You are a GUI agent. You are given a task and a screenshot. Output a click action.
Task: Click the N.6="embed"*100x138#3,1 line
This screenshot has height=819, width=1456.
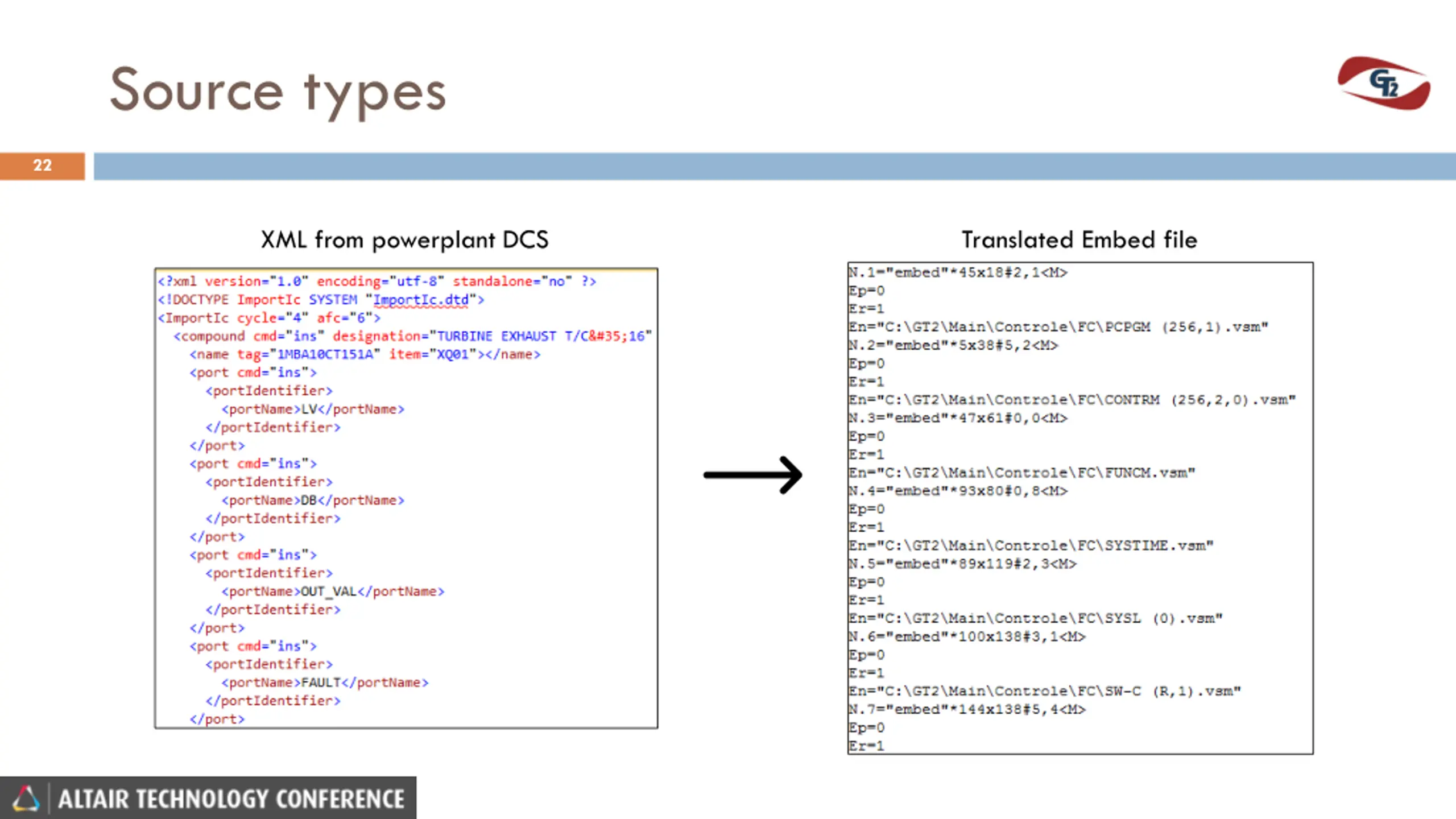click(967, 636)
